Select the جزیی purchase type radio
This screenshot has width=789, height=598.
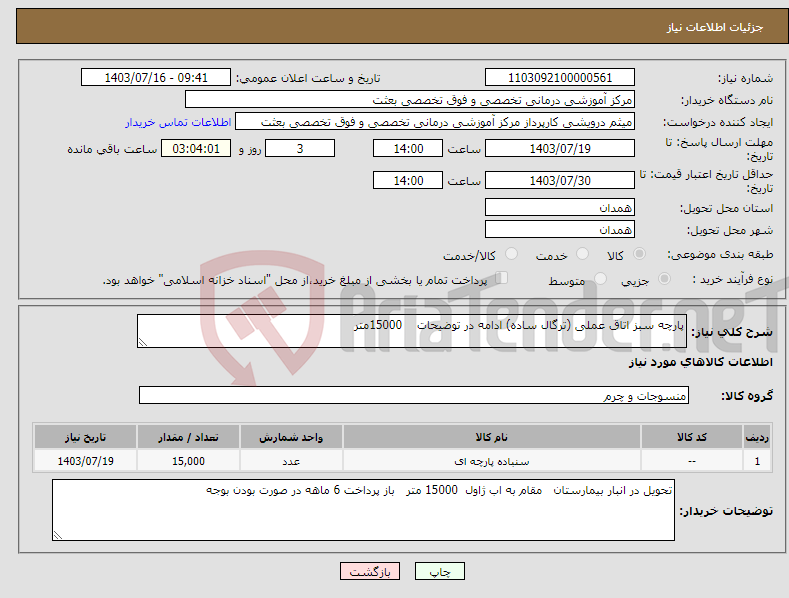(x=664, y=278)
